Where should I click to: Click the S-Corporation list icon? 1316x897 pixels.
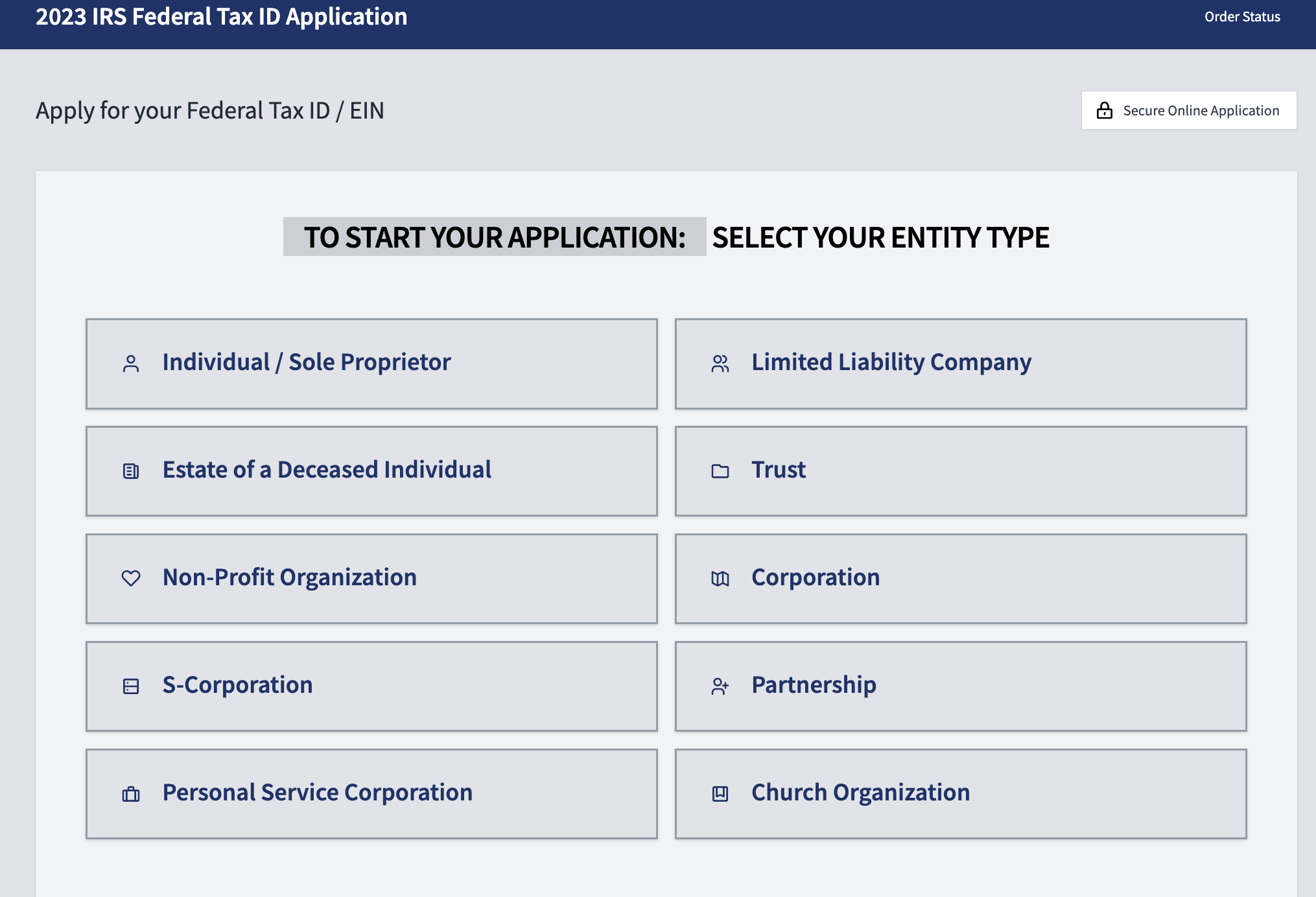click(131, 686)
